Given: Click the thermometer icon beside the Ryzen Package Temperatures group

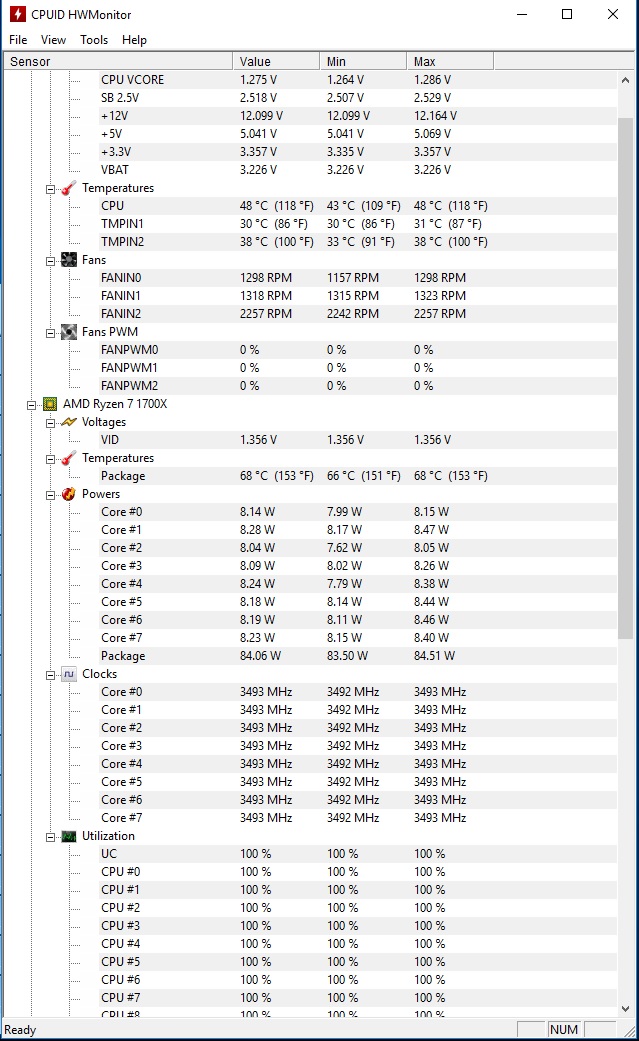Looking at the screenshot, I should tap(68, 458).
